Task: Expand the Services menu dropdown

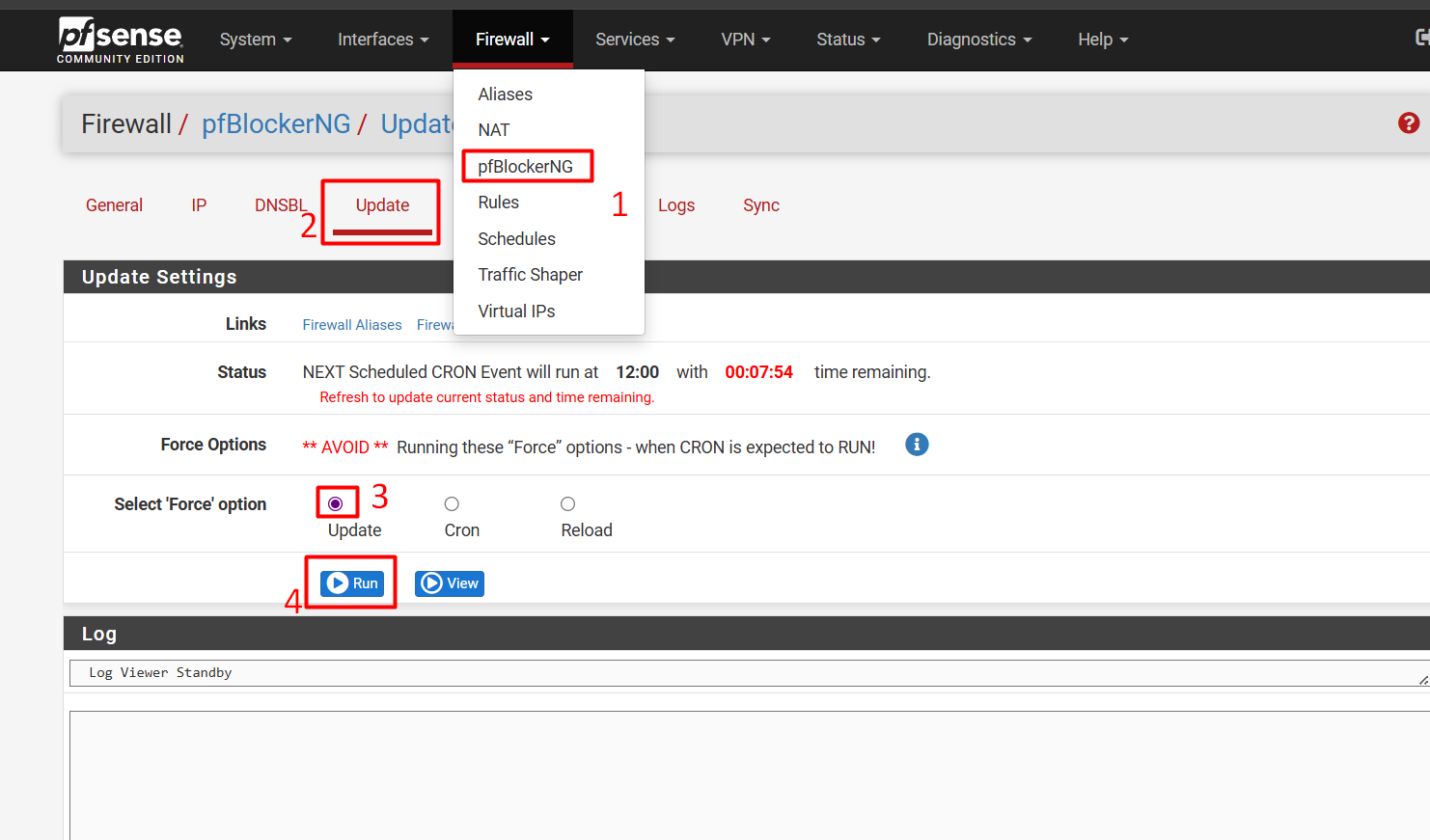Action: (635, 40)
